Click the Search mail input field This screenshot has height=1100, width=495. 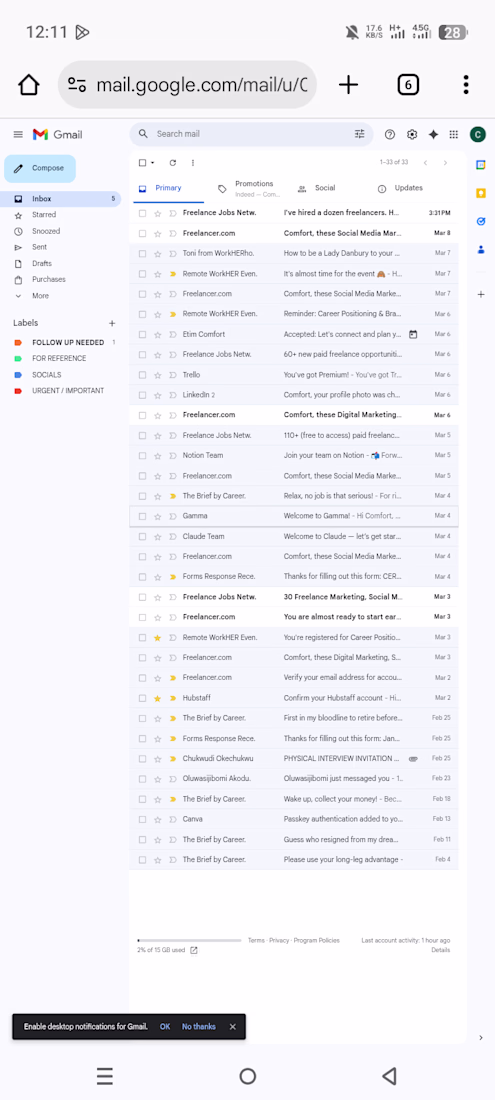pos(252,134)
